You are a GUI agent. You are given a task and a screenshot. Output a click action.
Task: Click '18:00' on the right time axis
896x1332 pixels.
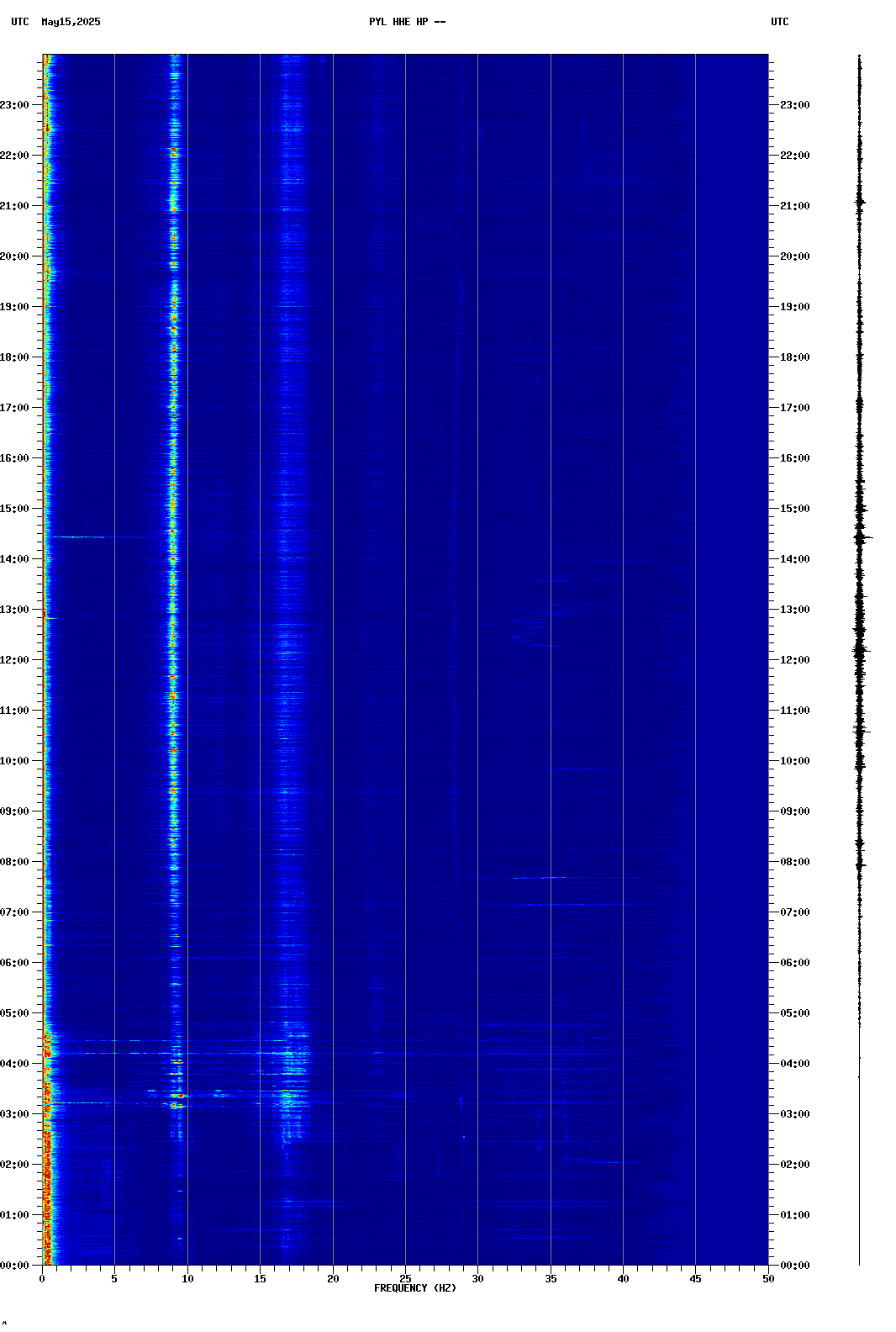tap(795, 357)
